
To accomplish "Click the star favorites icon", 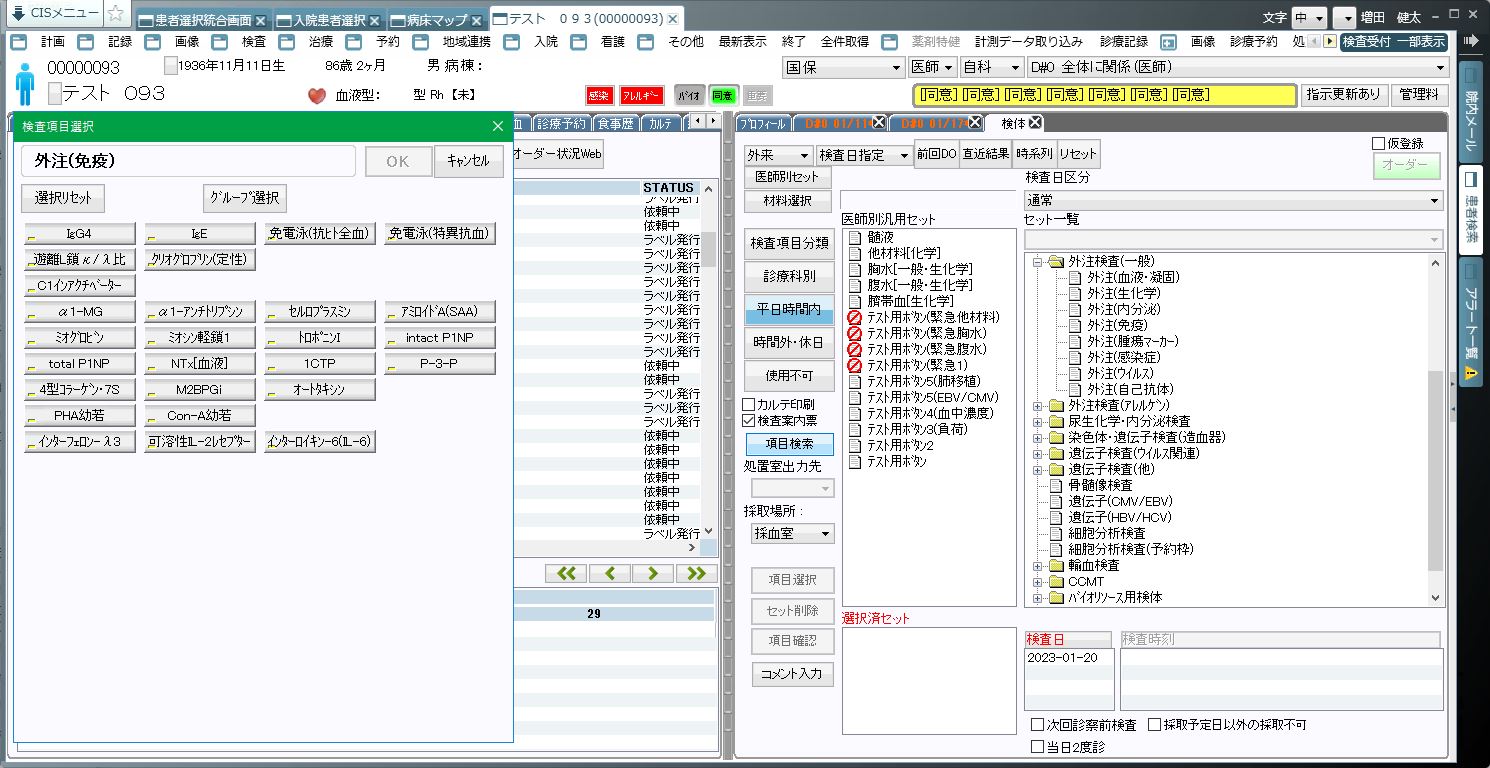I will (x=116, y=14).
